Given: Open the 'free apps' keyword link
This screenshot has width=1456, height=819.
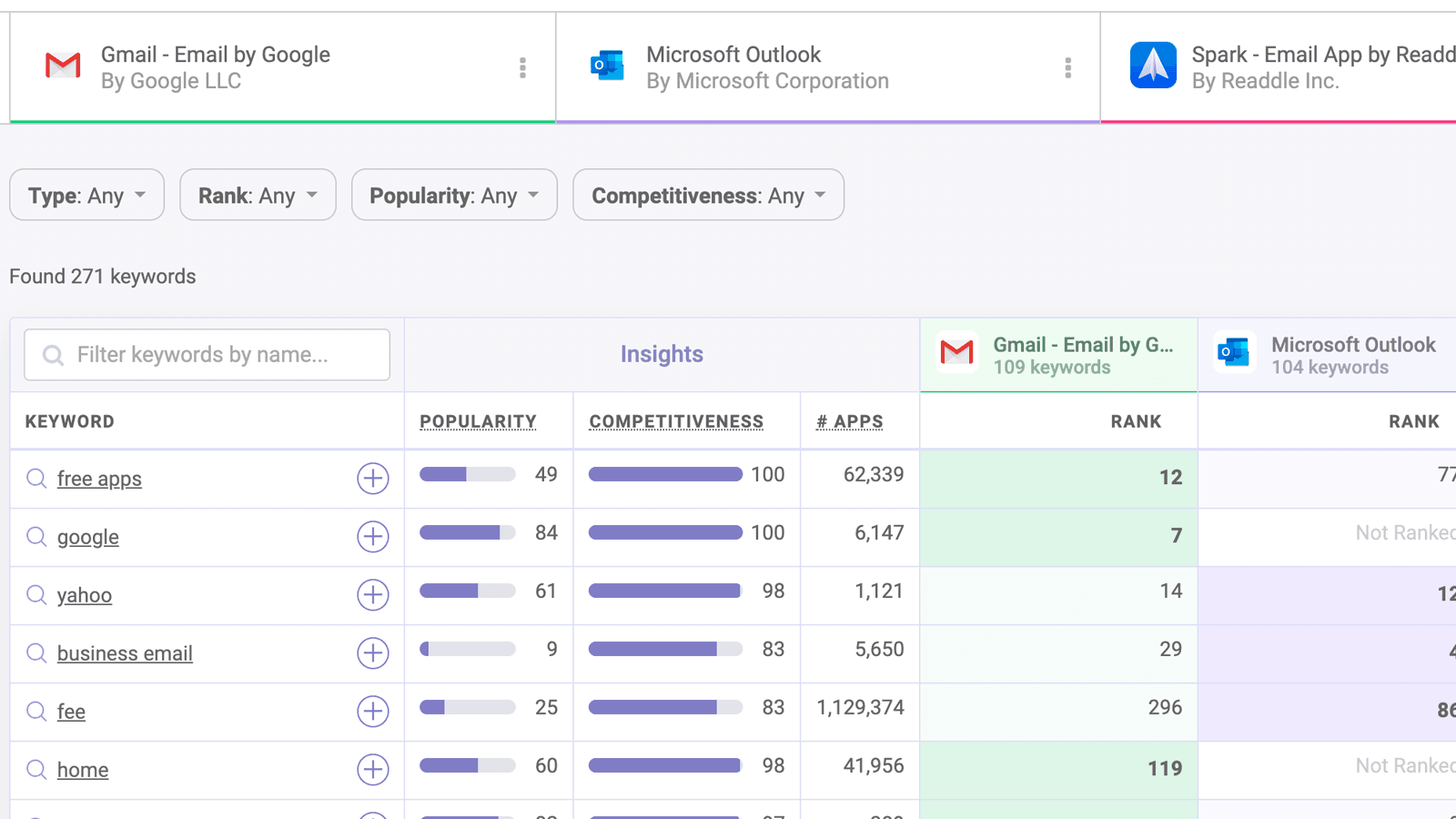Looking at the screenshot, I should 99,479.
